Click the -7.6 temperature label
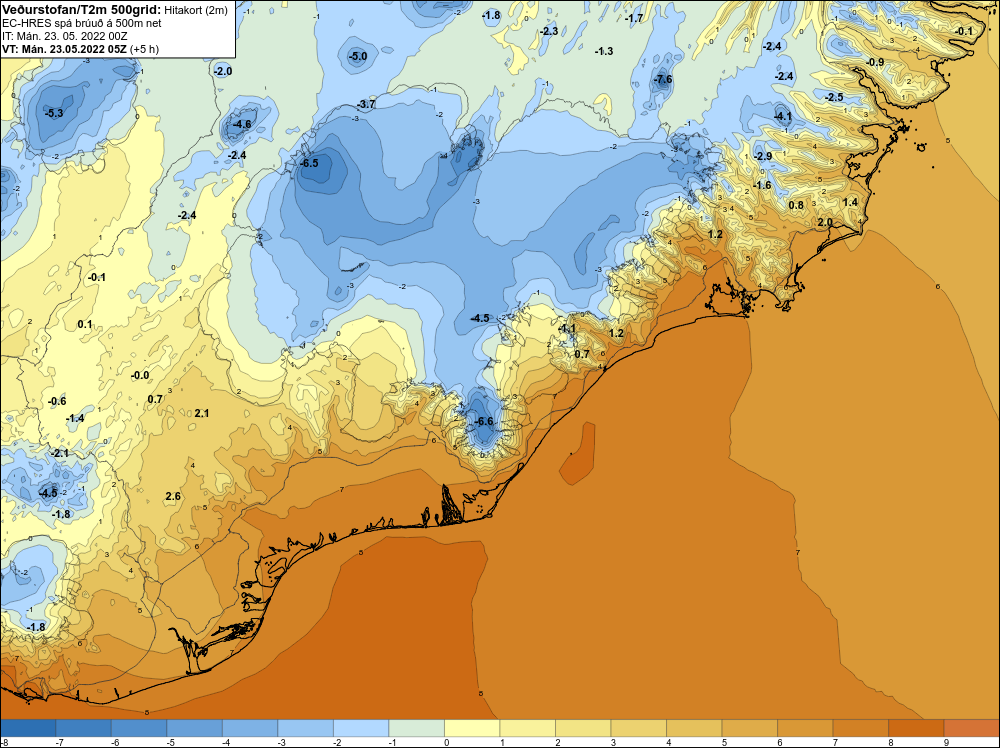The height and width of the screenshot is (748, 1000). [x=663, y=80]
